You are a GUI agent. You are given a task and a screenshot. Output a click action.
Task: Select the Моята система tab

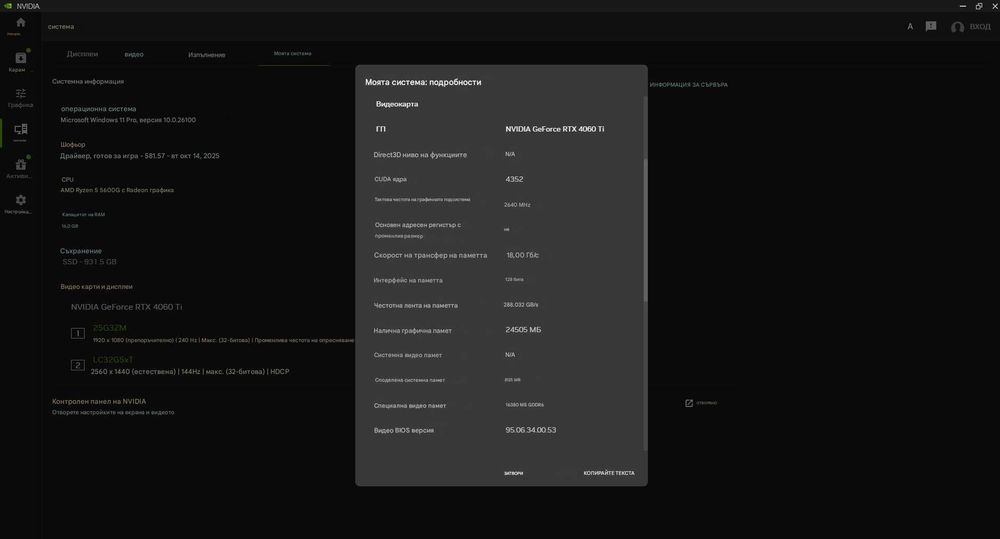tap(293, 54)
